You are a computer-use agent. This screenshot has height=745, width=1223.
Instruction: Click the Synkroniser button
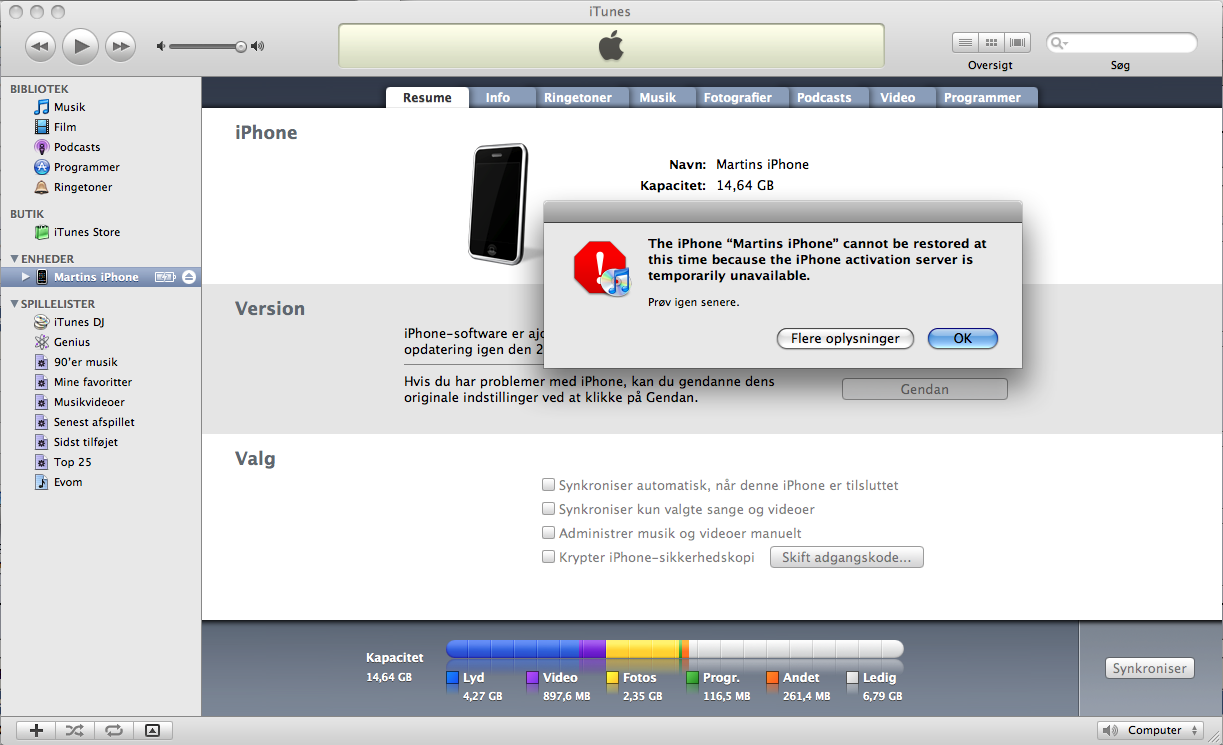[1149, 669]
